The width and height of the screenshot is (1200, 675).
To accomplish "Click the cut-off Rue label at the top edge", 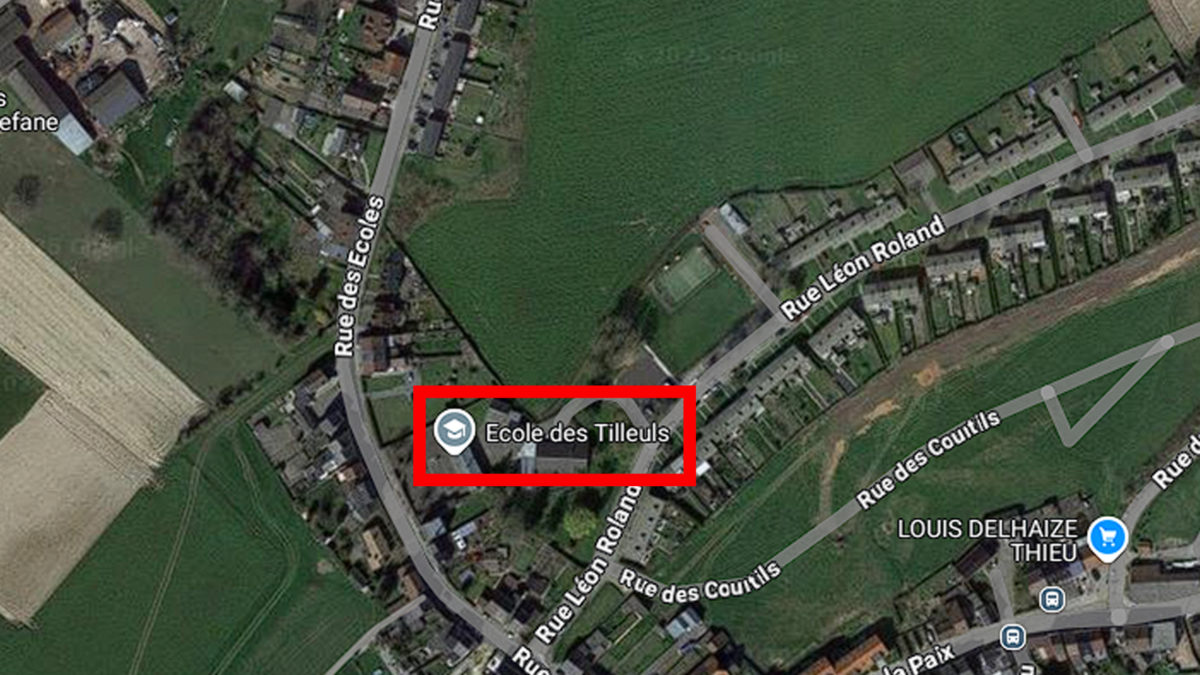I will tap(429, 14).
